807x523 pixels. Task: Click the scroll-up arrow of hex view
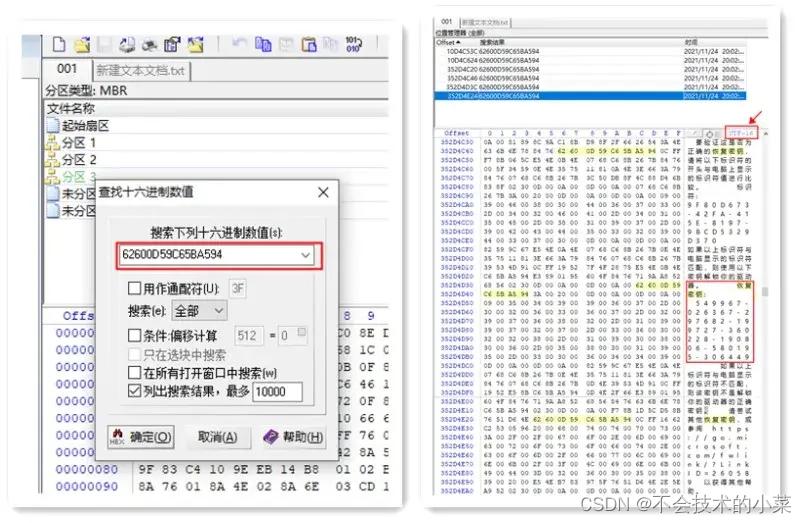coord(766,133)
